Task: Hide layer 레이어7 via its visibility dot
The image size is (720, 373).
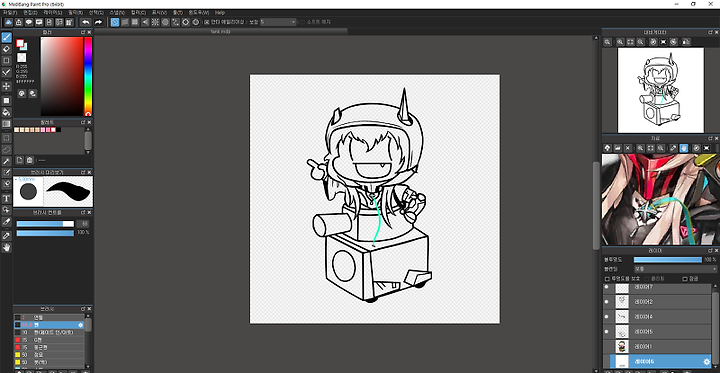Action: (x=607, y=287)
